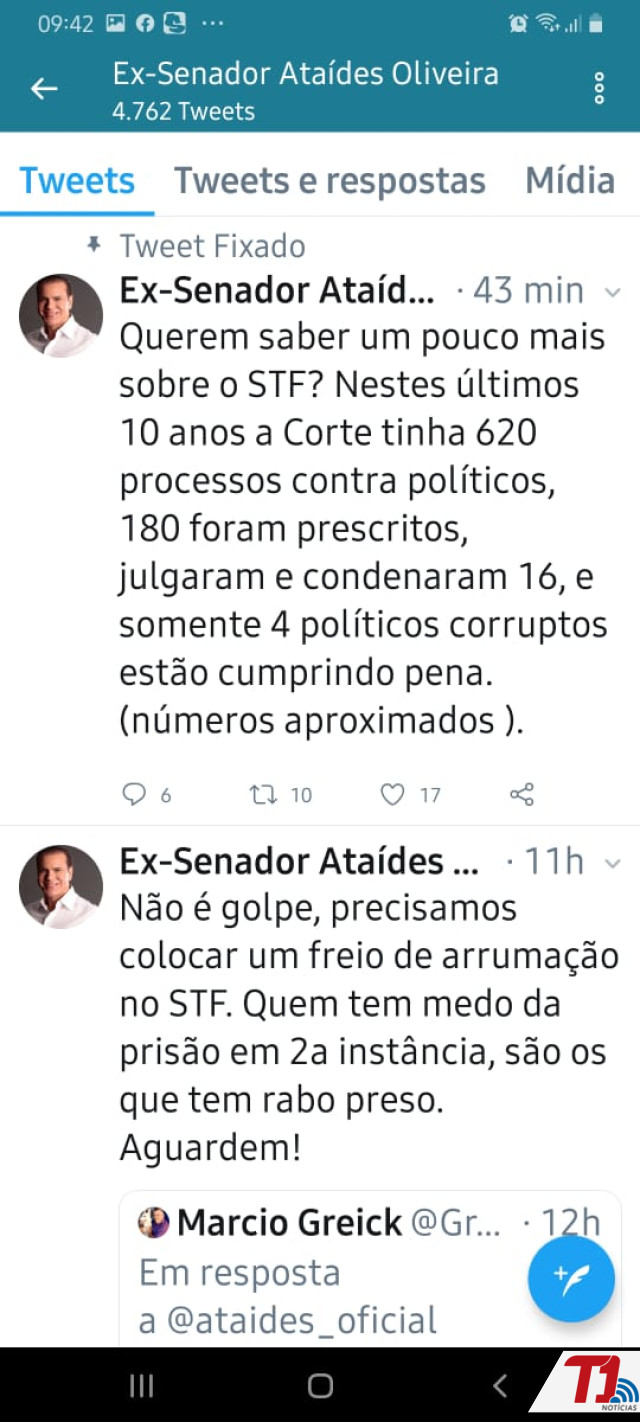Screen dimensions: 640x1422
Task: Switch to the Tweets tab
Action: pos(77,181)
